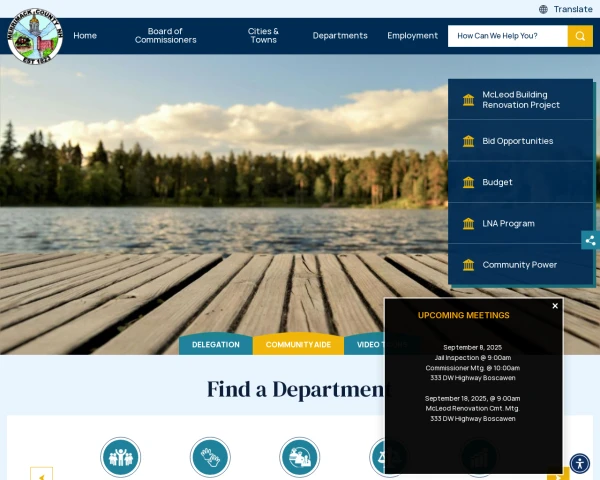Click the Commissioner Mtg. @ 10:00am text
Screen dimensions: 600x480
click(472, 368)
